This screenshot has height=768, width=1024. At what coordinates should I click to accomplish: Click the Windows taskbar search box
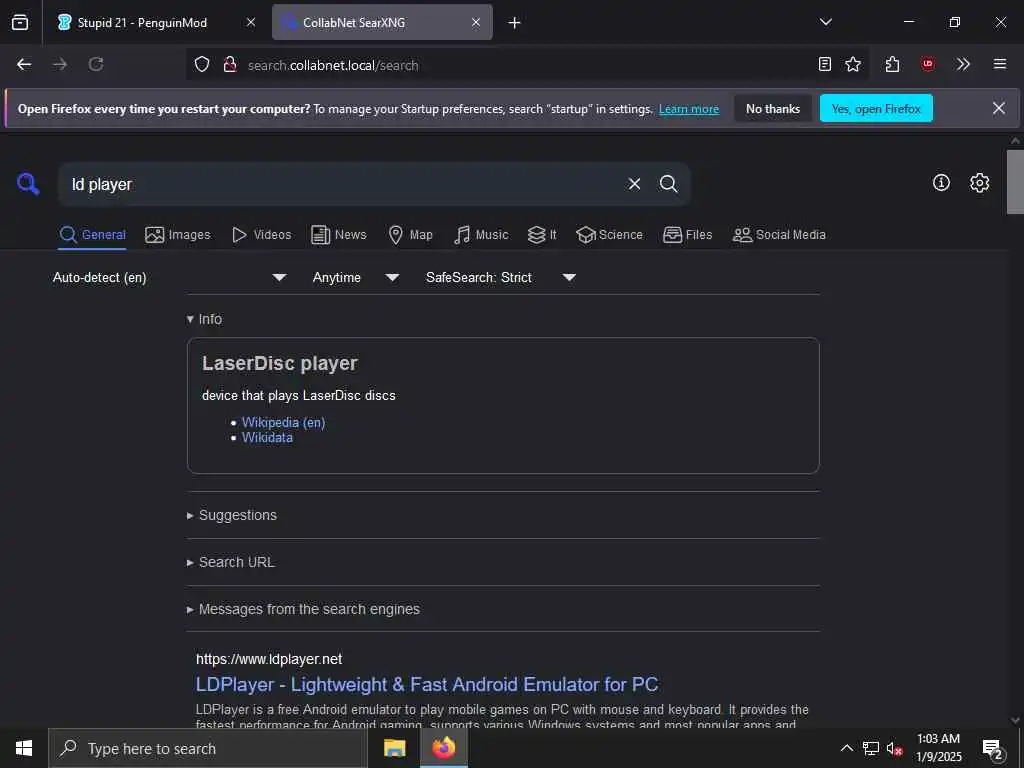(x=208, y=748)
